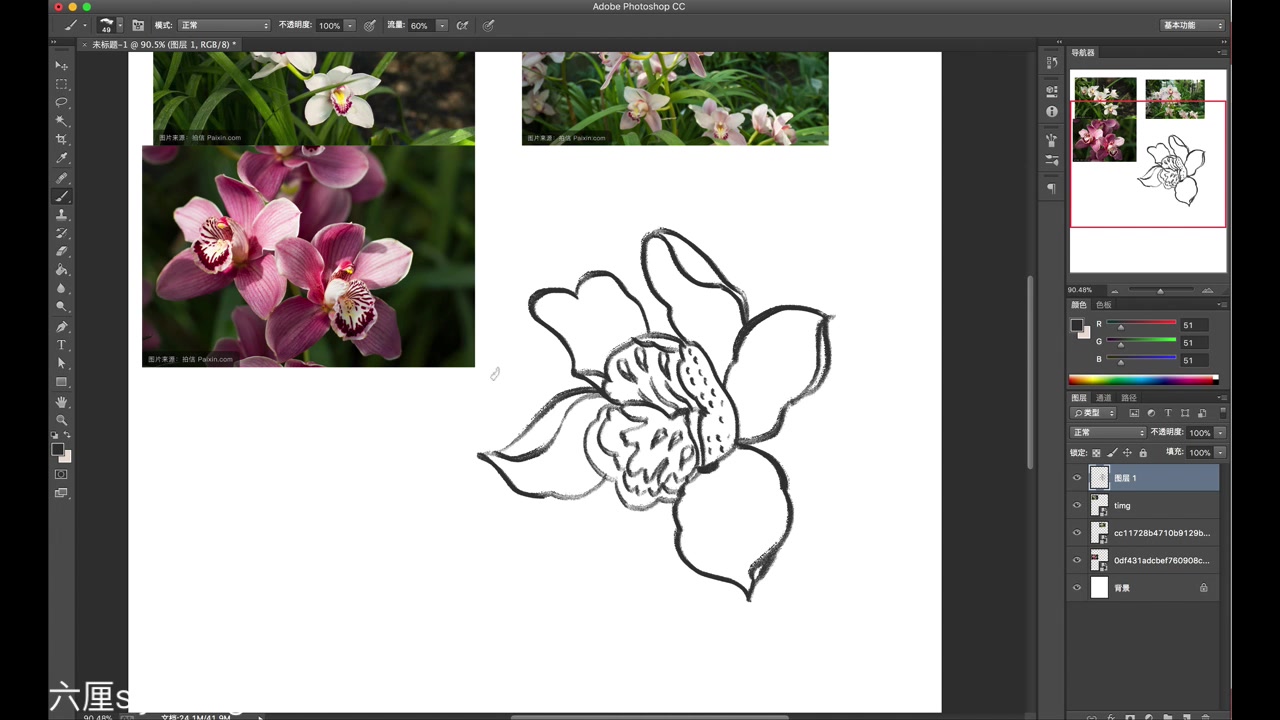Toggle lock all padlock icon
This screenshot has width=1280, height=720.
[1144, 453]
